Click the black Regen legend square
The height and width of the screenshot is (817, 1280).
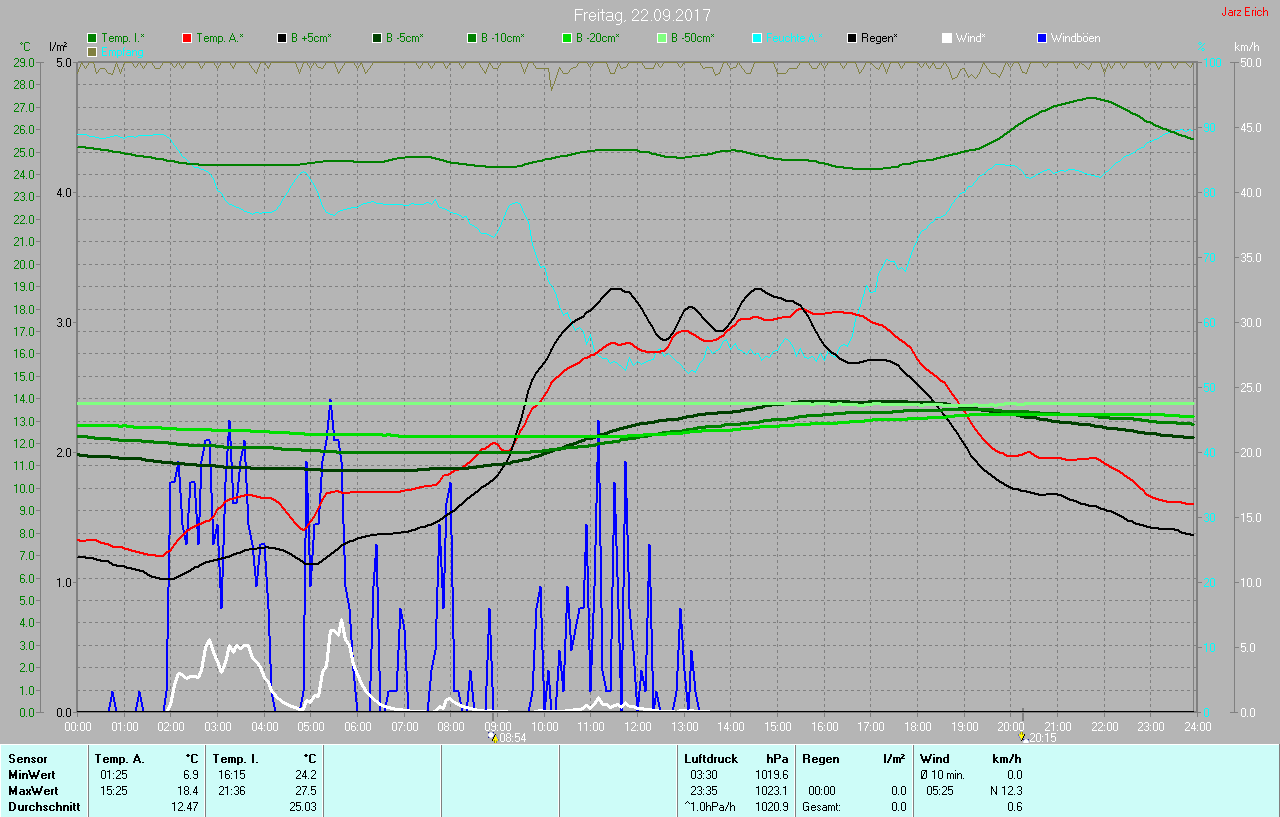853,38
